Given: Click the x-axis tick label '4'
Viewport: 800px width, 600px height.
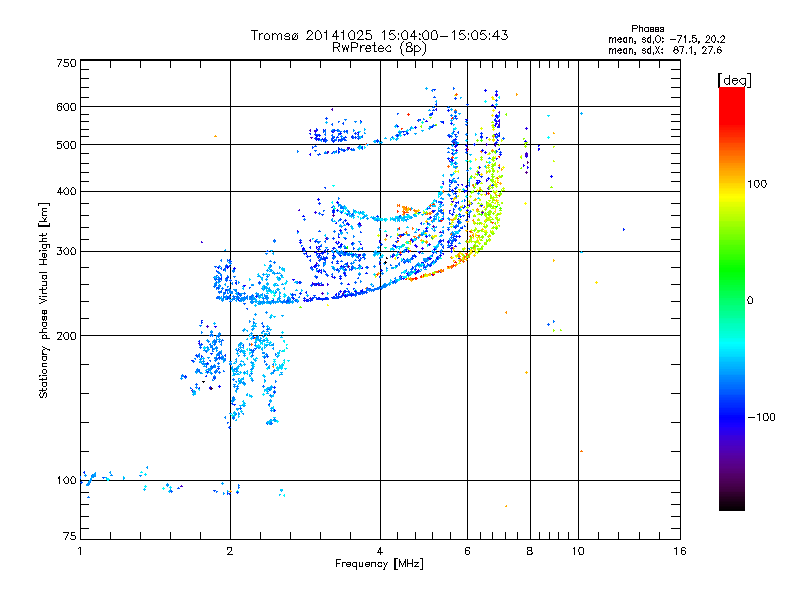Looking at the screenshot, I should click(x=380, y=551).
